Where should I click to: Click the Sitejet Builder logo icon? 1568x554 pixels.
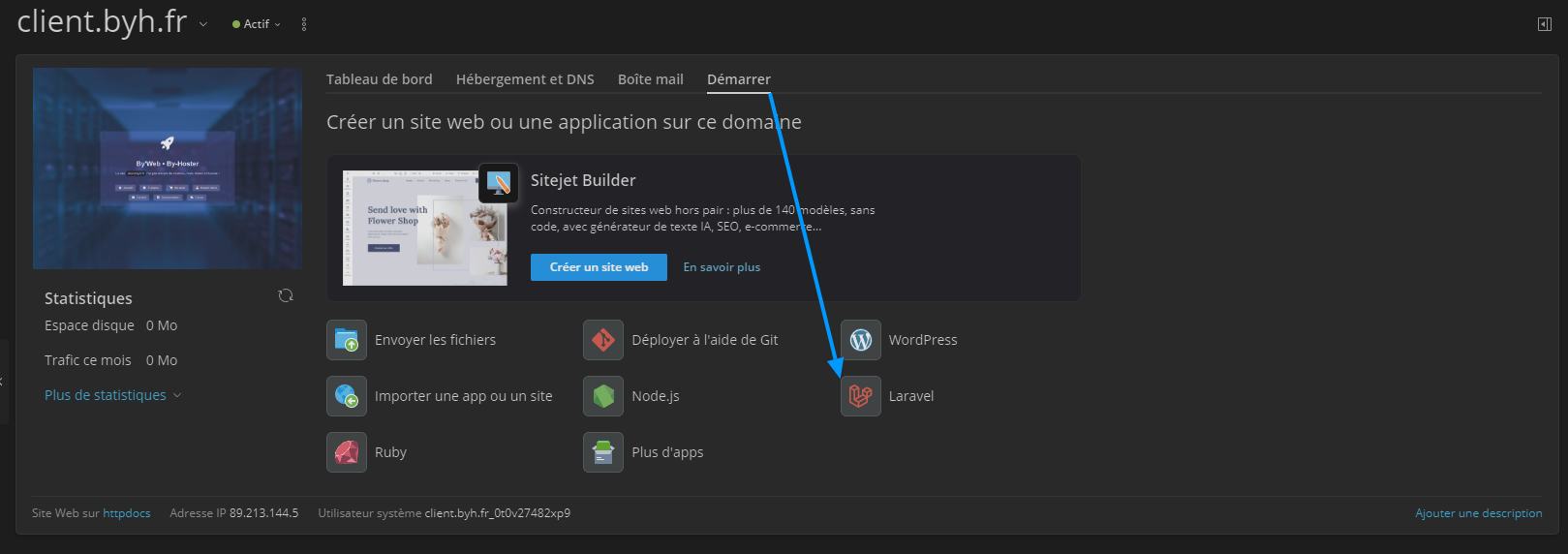(x=499, y=182)
